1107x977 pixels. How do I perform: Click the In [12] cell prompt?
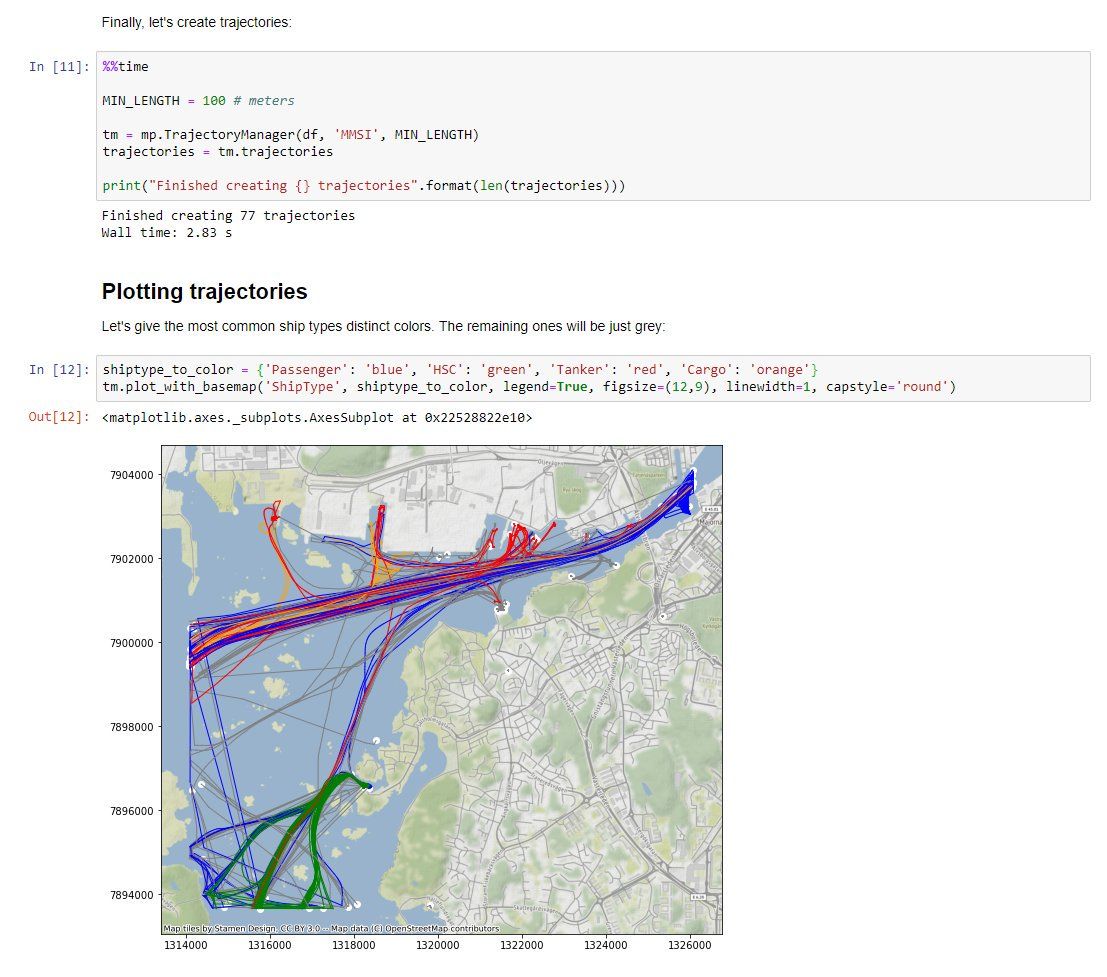(x=59, y=370)
